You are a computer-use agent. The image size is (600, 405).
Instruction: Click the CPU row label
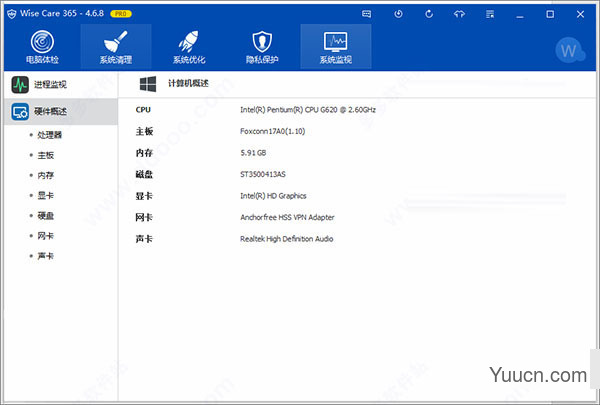[143, 110]
